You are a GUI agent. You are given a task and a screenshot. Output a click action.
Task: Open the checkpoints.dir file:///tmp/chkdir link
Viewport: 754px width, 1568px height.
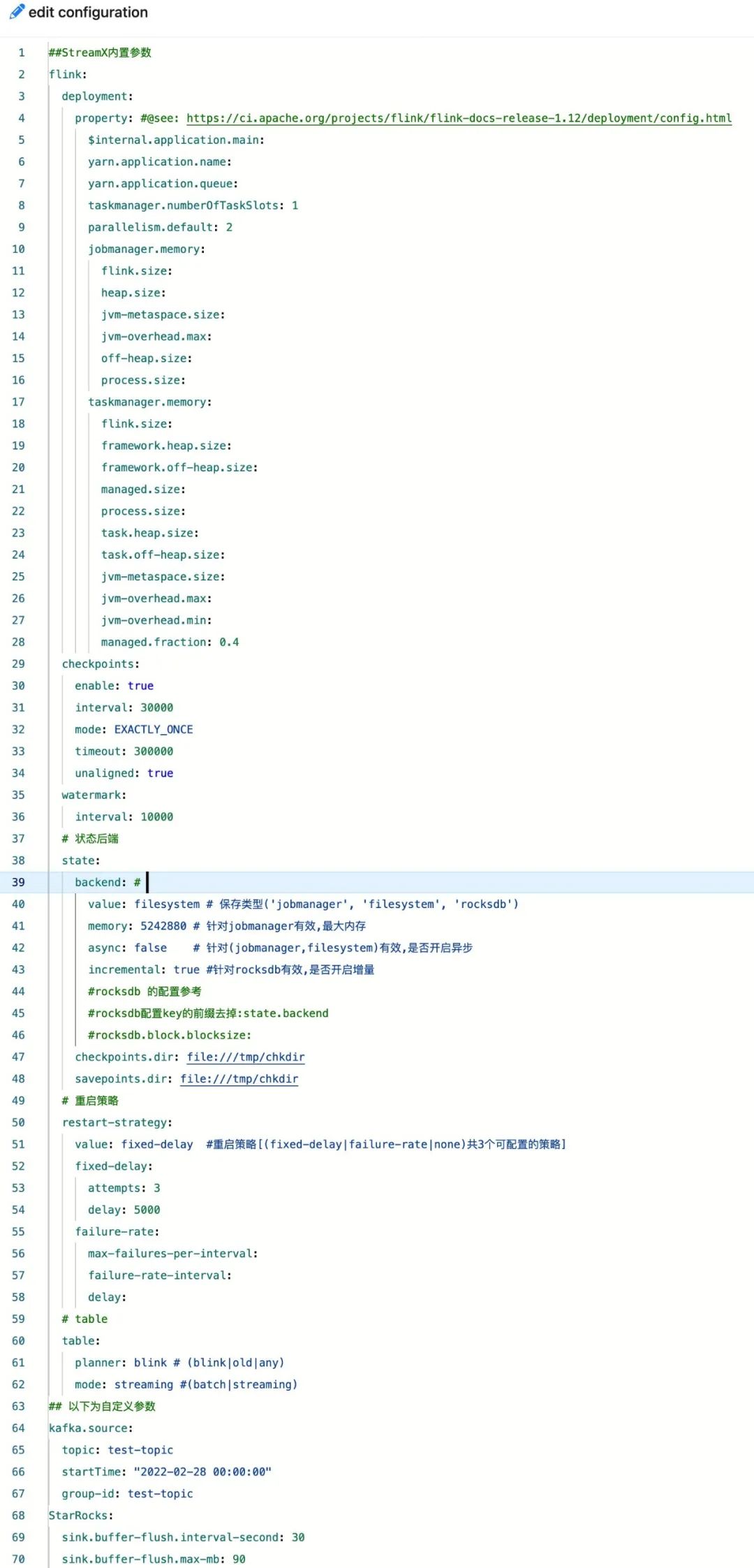coord(245,1057)
